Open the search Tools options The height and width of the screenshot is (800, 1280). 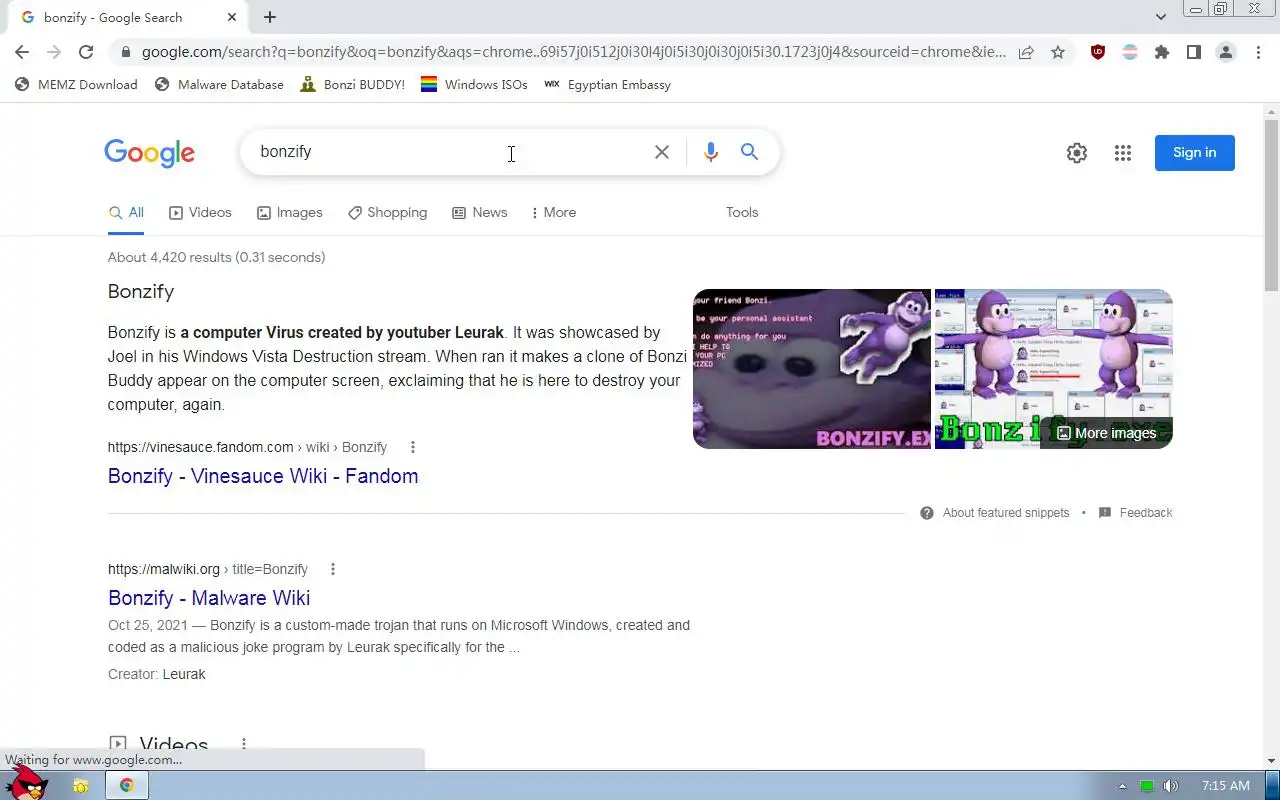(x=742, y=213)
